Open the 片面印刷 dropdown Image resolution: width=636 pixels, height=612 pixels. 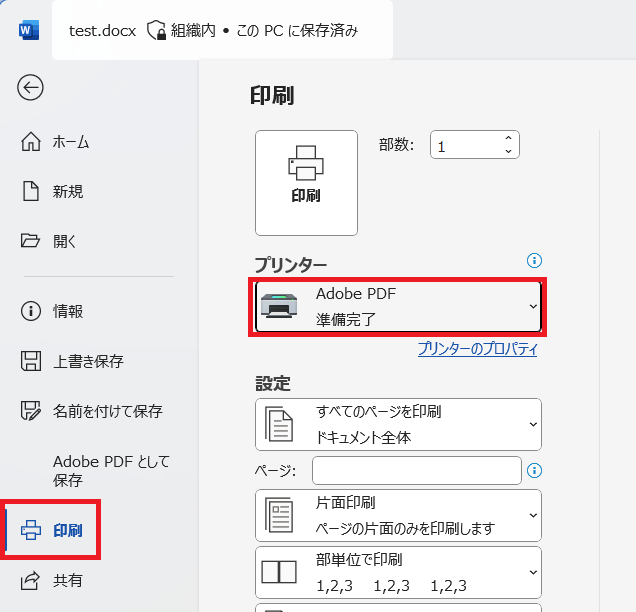(398, 515)
